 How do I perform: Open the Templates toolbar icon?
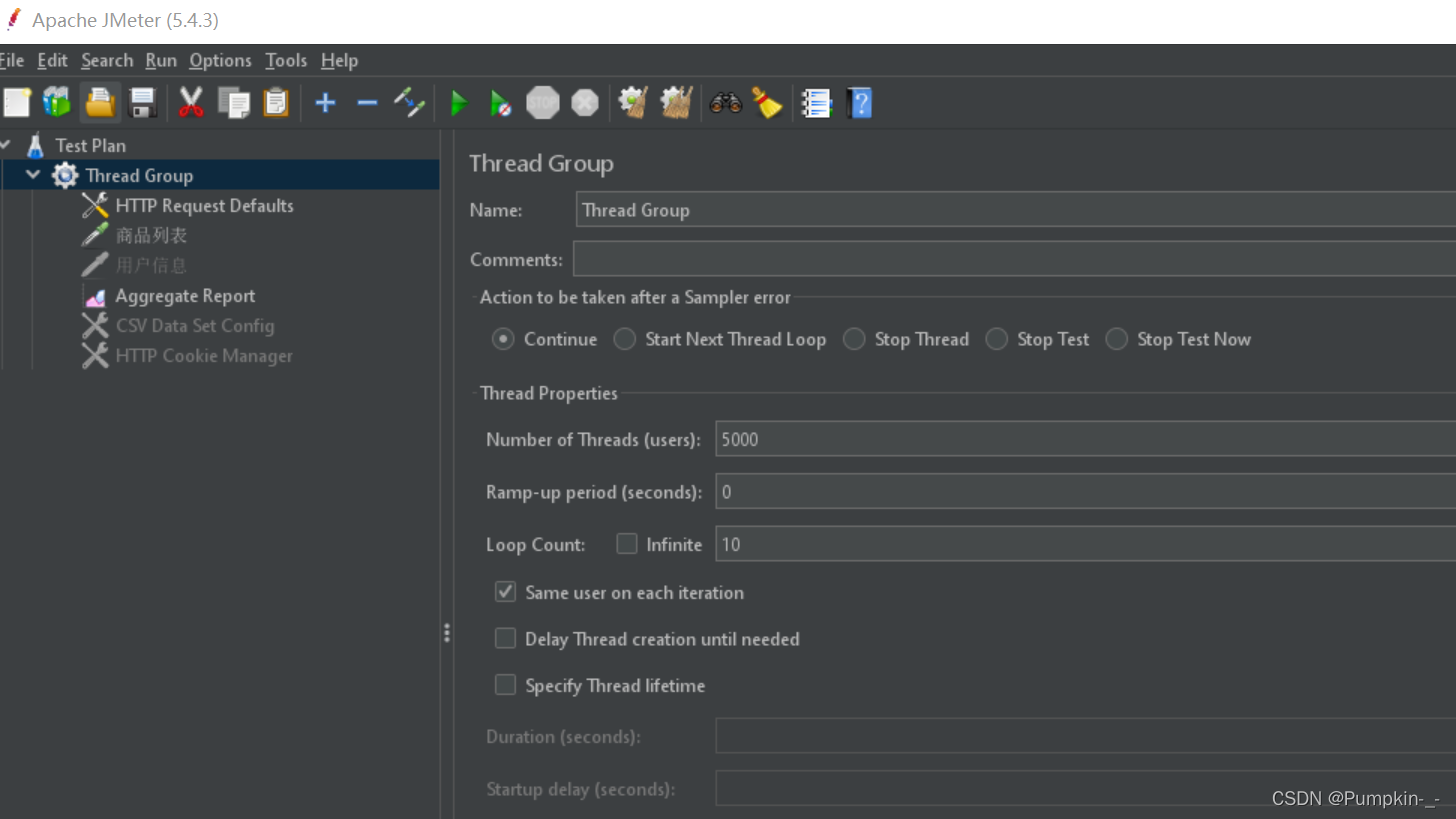point(57,102)
